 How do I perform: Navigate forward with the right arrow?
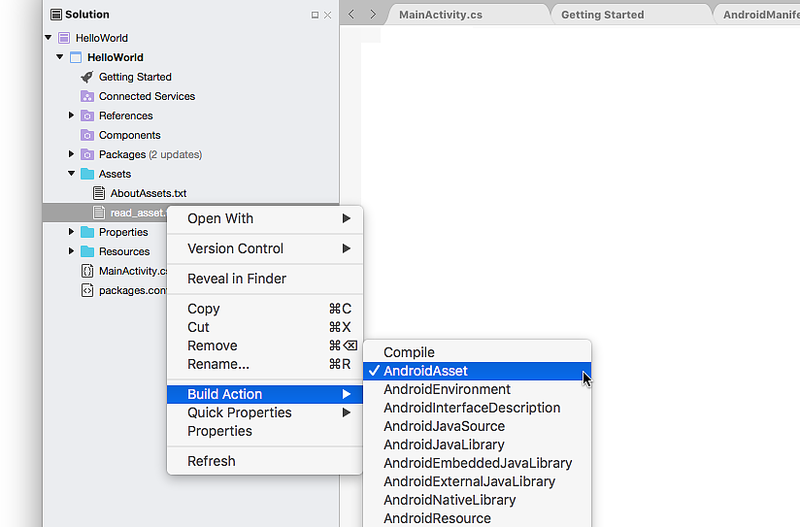[x=373, y=14]
